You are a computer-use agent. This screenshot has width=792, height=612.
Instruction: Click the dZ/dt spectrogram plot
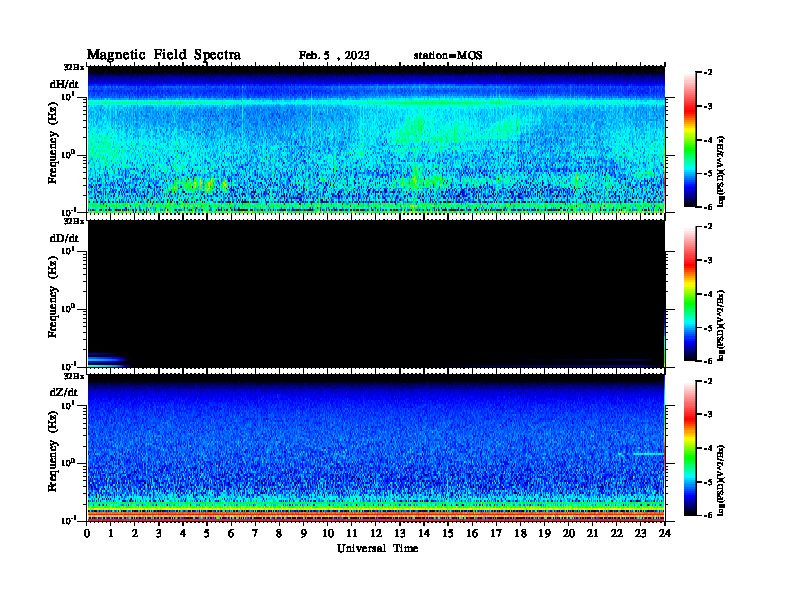[x=376, y=448]
